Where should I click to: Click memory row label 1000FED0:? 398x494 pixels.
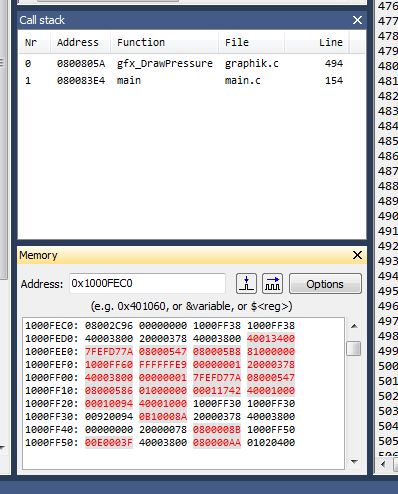click(52, 338)
